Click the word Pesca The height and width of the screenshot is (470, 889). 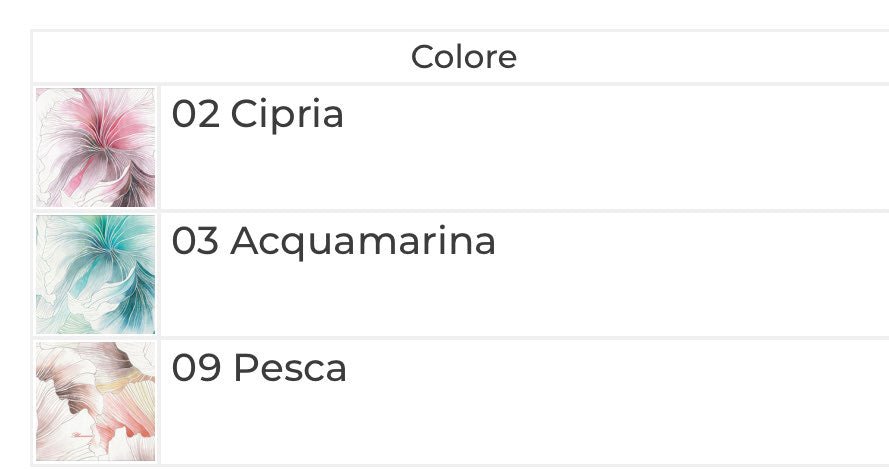290,367
